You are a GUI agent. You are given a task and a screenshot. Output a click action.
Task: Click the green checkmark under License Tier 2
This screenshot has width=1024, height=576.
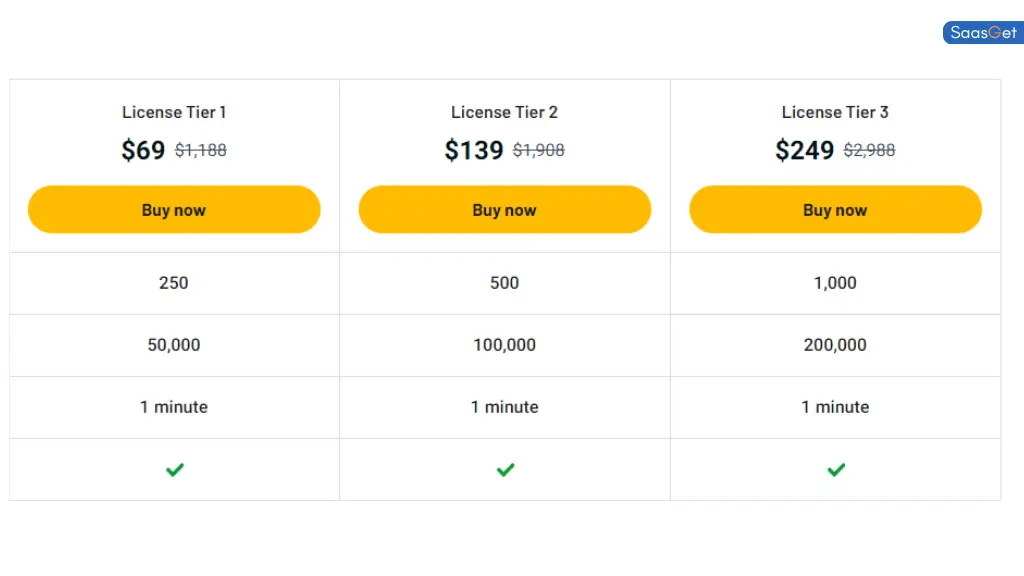pos(505,469)
